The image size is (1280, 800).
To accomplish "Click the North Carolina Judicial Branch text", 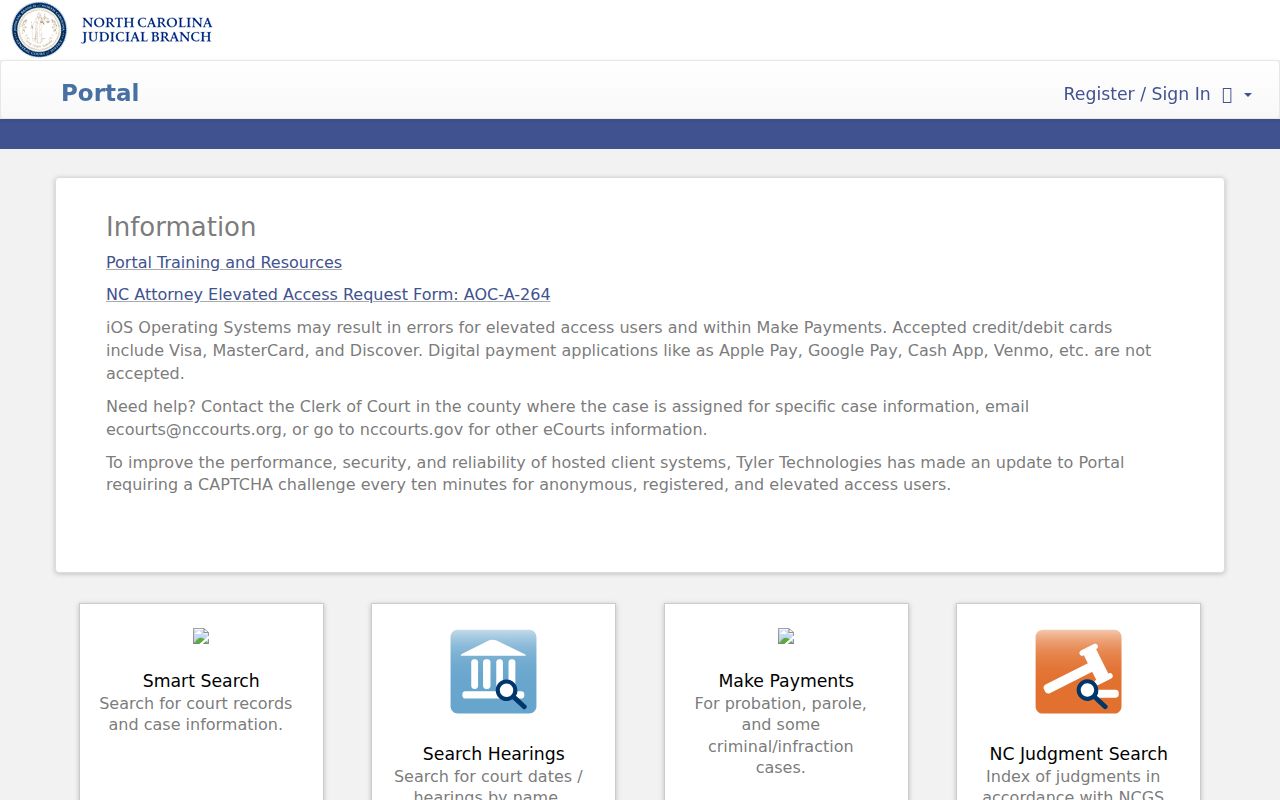I will (x=146, y=30).
